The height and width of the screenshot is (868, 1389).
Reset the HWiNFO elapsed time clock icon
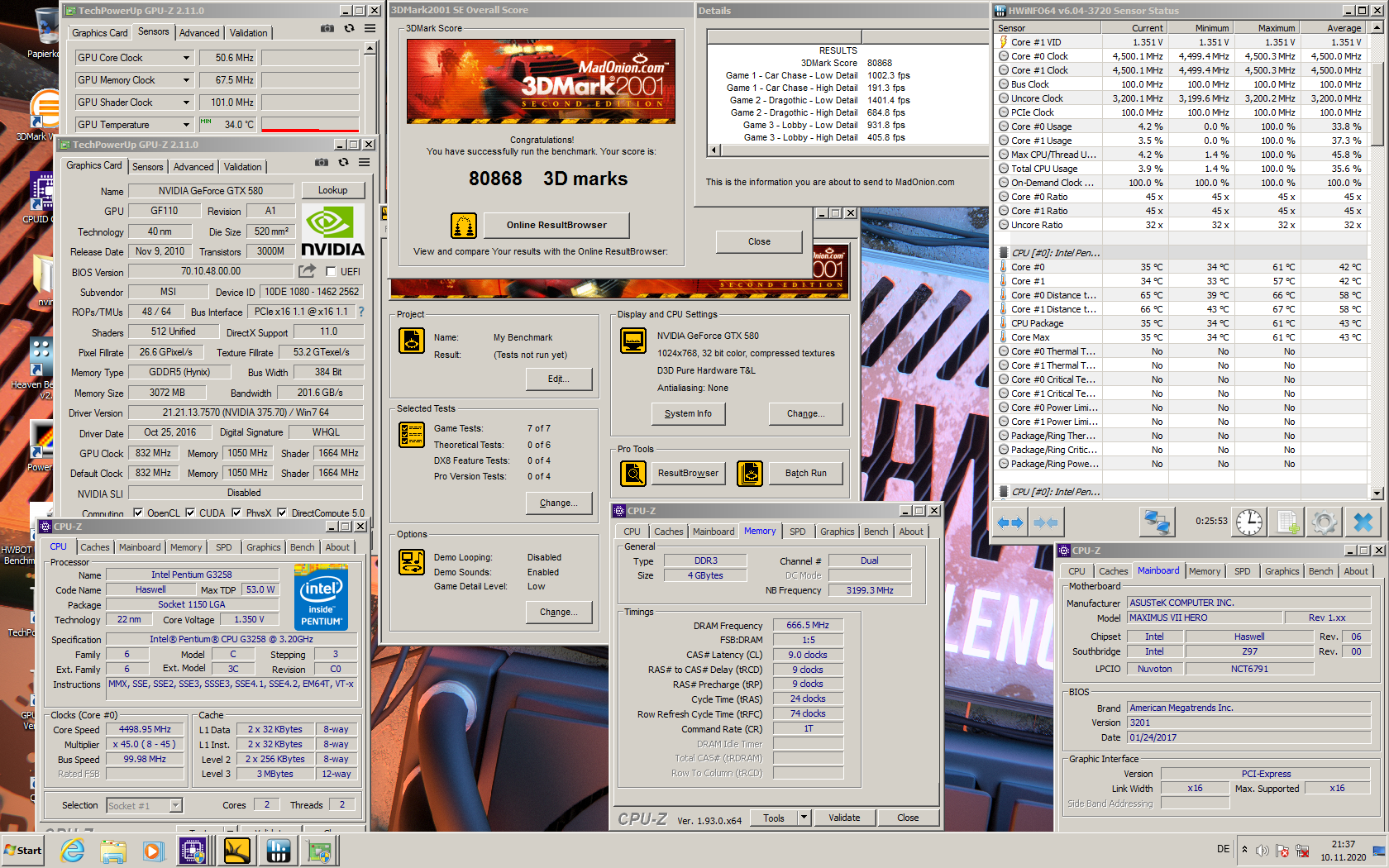1249,522
